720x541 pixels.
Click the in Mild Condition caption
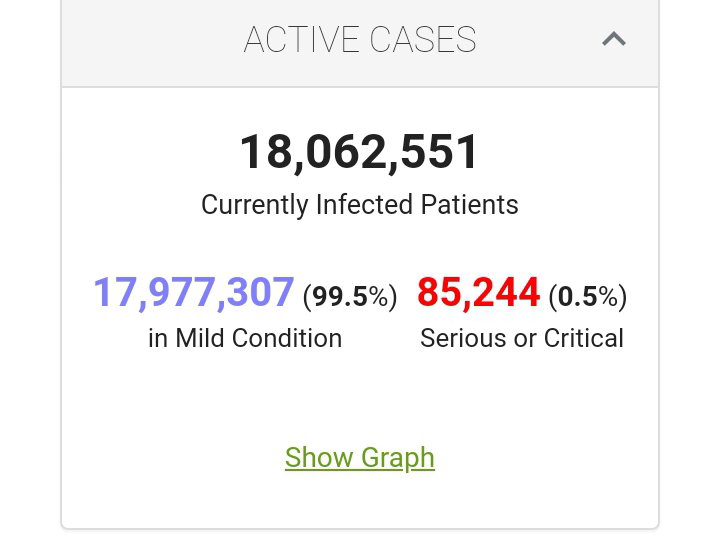[x=245, y=338]
